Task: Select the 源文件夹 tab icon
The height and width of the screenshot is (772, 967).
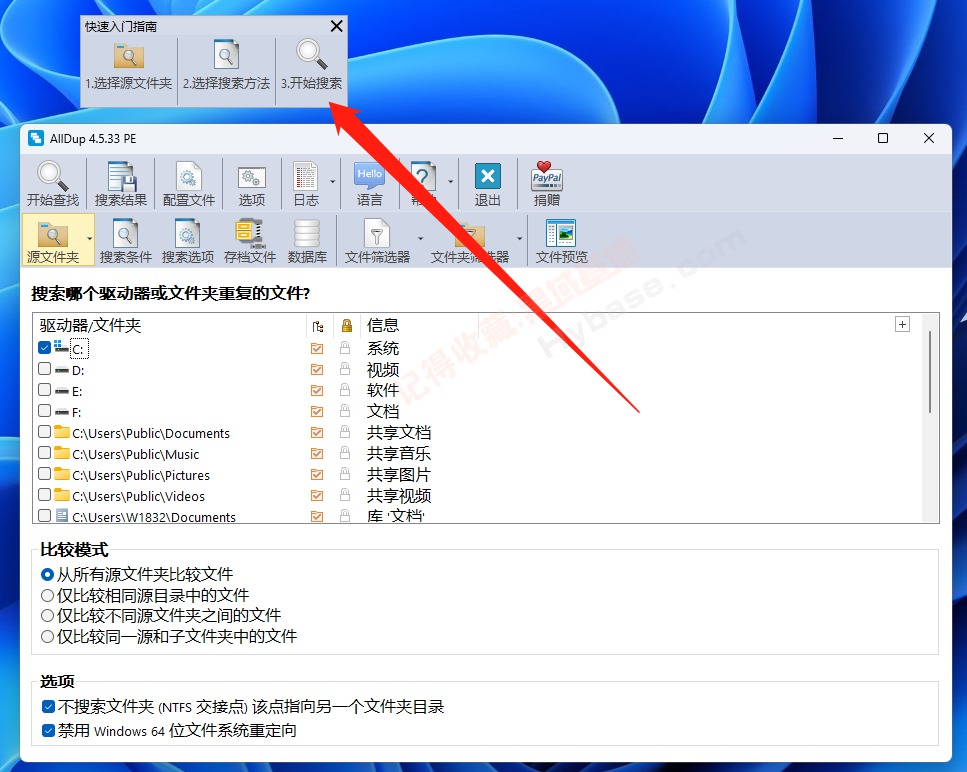Action: 53,234
